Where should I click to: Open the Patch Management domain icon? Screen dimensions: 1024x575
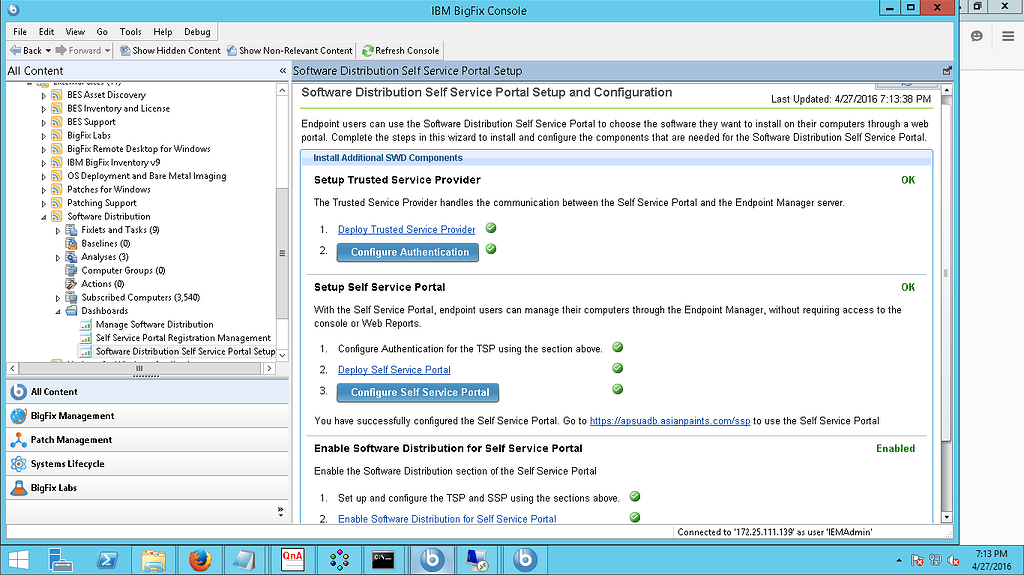click(17, 440)
